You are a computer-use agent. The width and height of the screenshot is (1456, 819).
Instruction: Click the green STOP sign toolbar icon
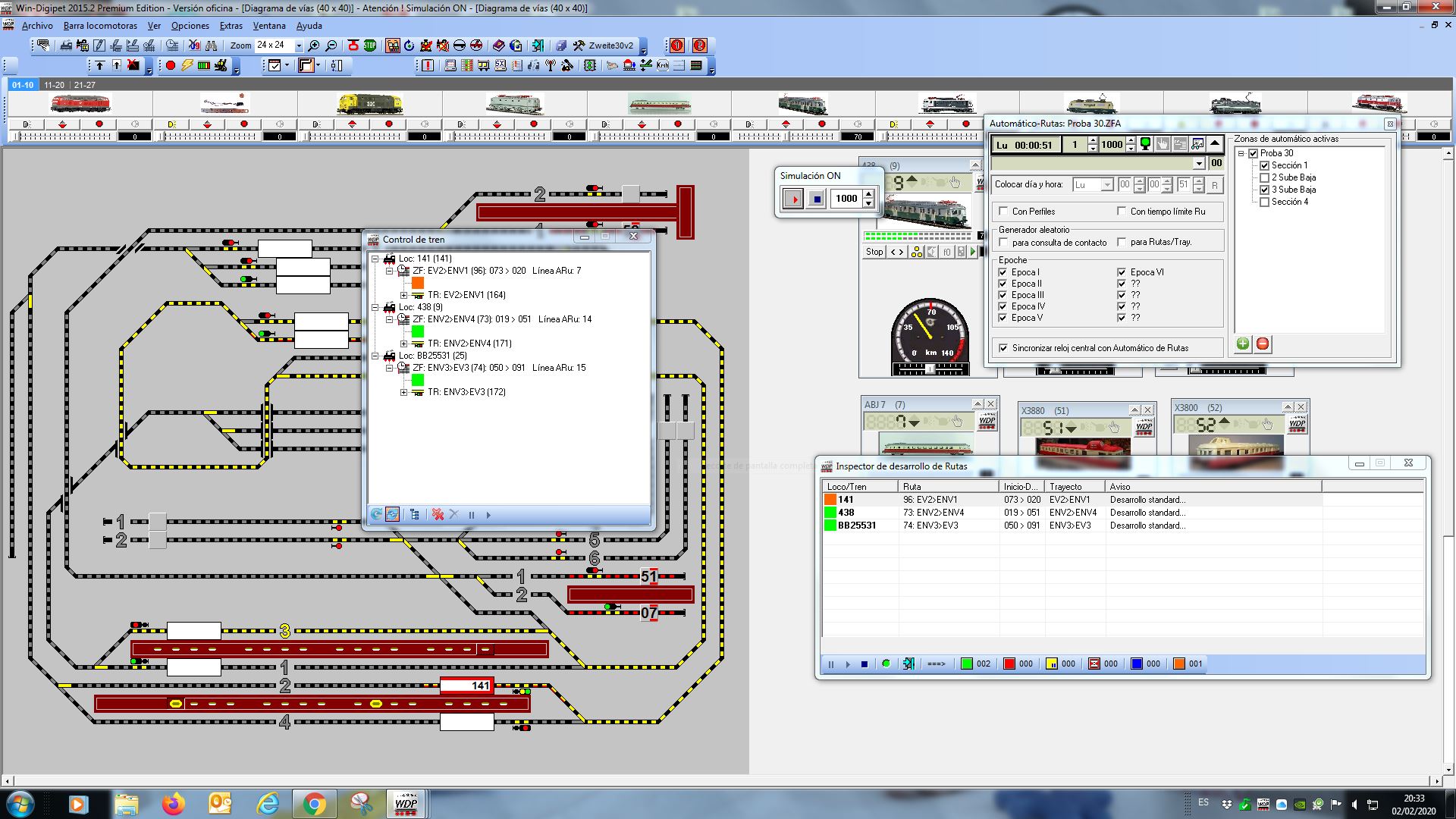click(x=370, y=45)
